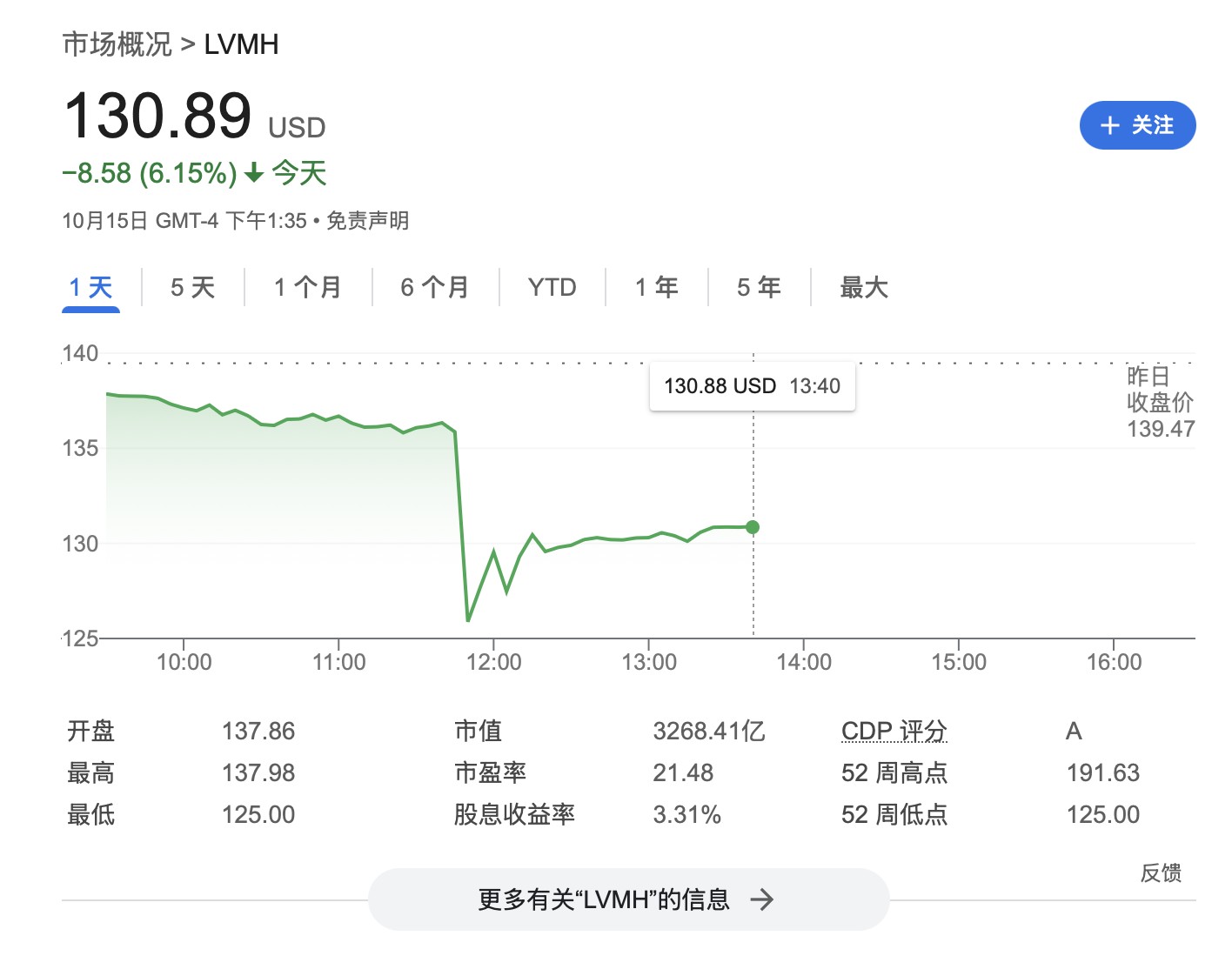Screen dimensions: 1232x976
Task: Select the 最大 time range tab
Action: [863, 287]
